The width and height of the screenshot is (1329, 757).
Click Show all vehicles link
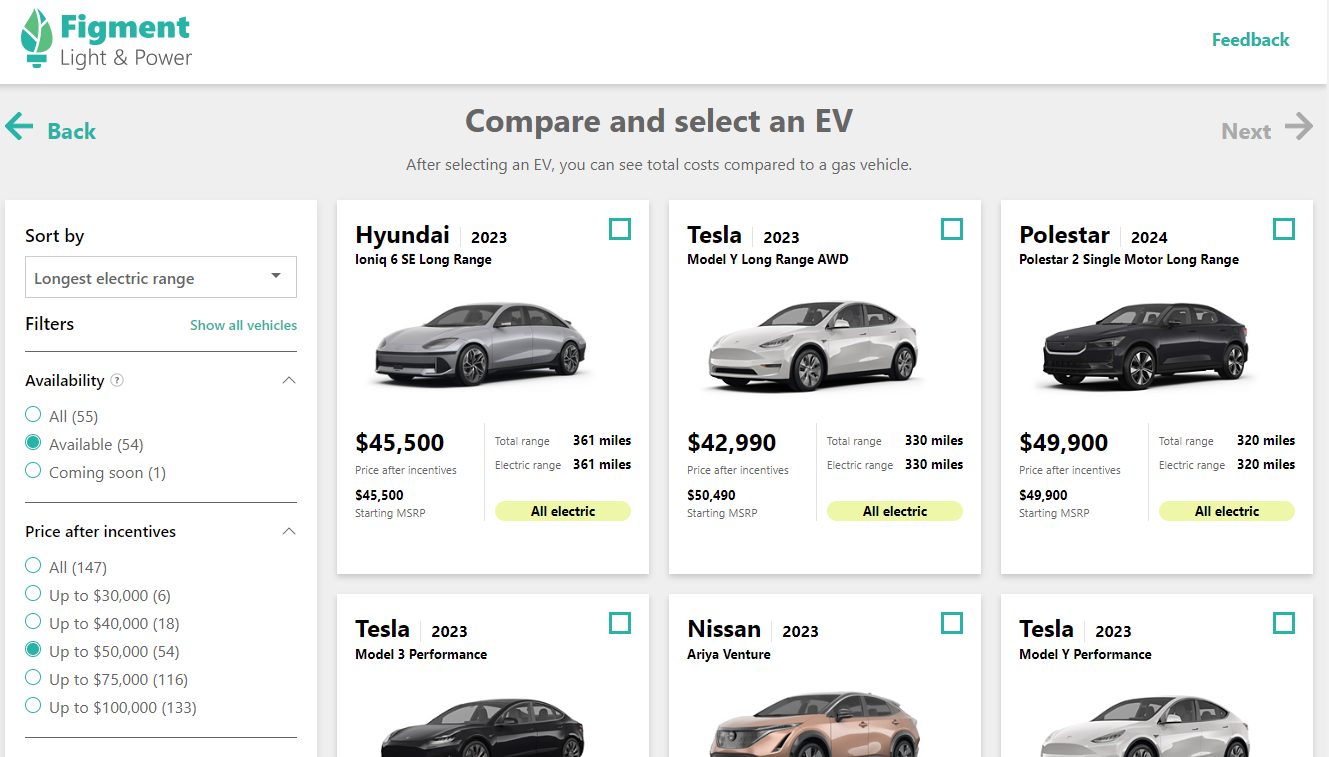243,325
